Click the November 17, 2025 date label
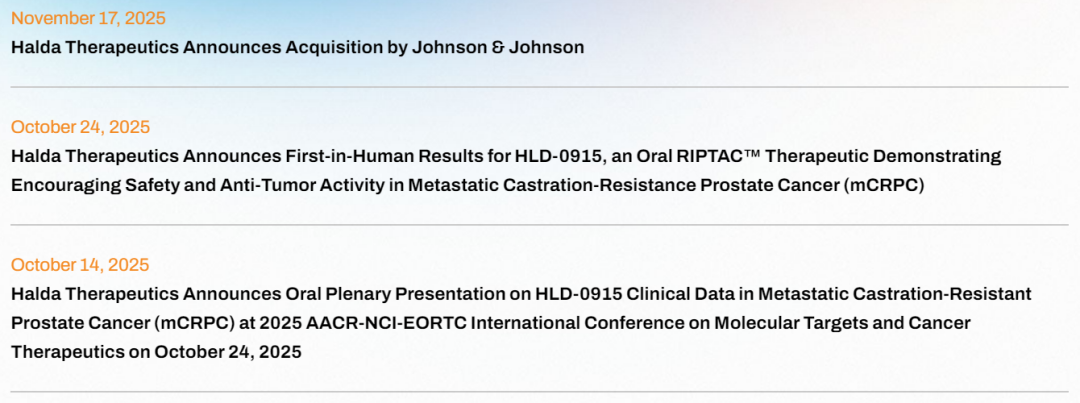The image size is (1080, 403). tap(89, 18)
